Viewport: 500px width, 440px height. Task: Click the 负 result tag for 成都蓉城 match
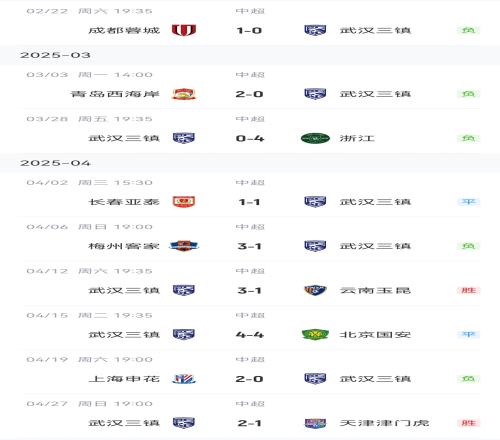[468, 30]
